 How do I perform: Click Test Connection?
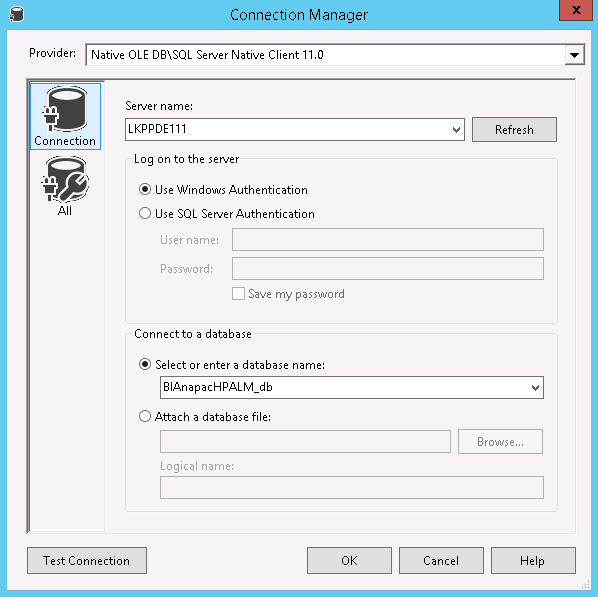click(x=87, y=560)
